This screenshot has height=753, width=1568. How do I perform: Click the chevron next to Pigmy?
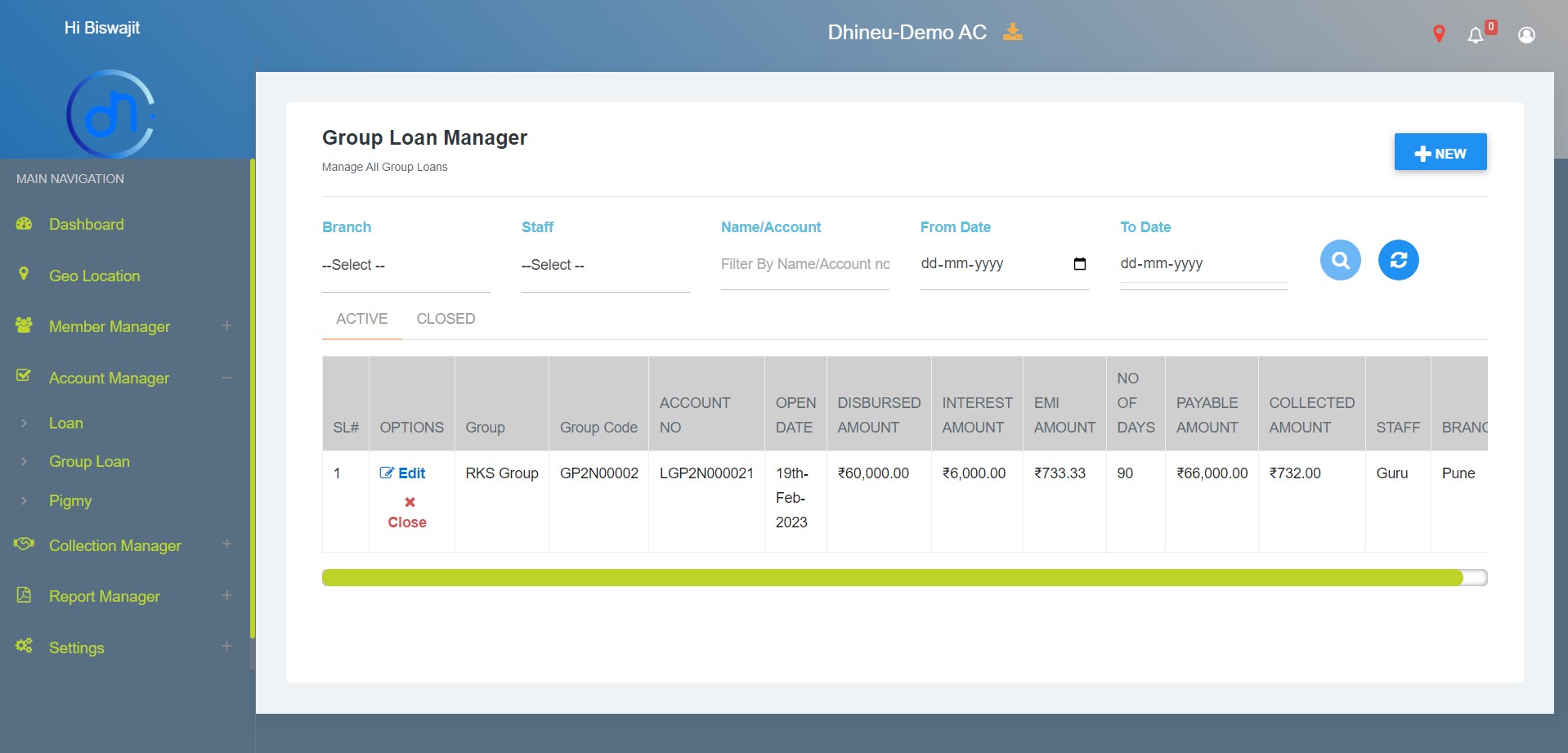tap(24, 500)
